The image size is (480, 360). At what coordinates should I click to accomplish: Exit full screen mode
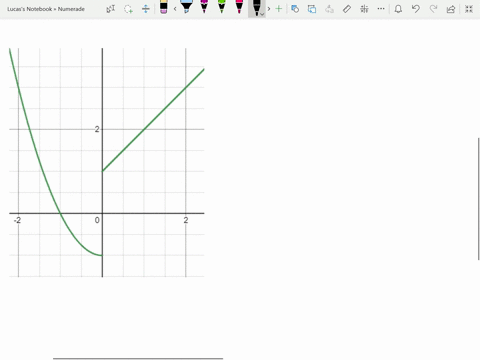(x=469, y=9)
